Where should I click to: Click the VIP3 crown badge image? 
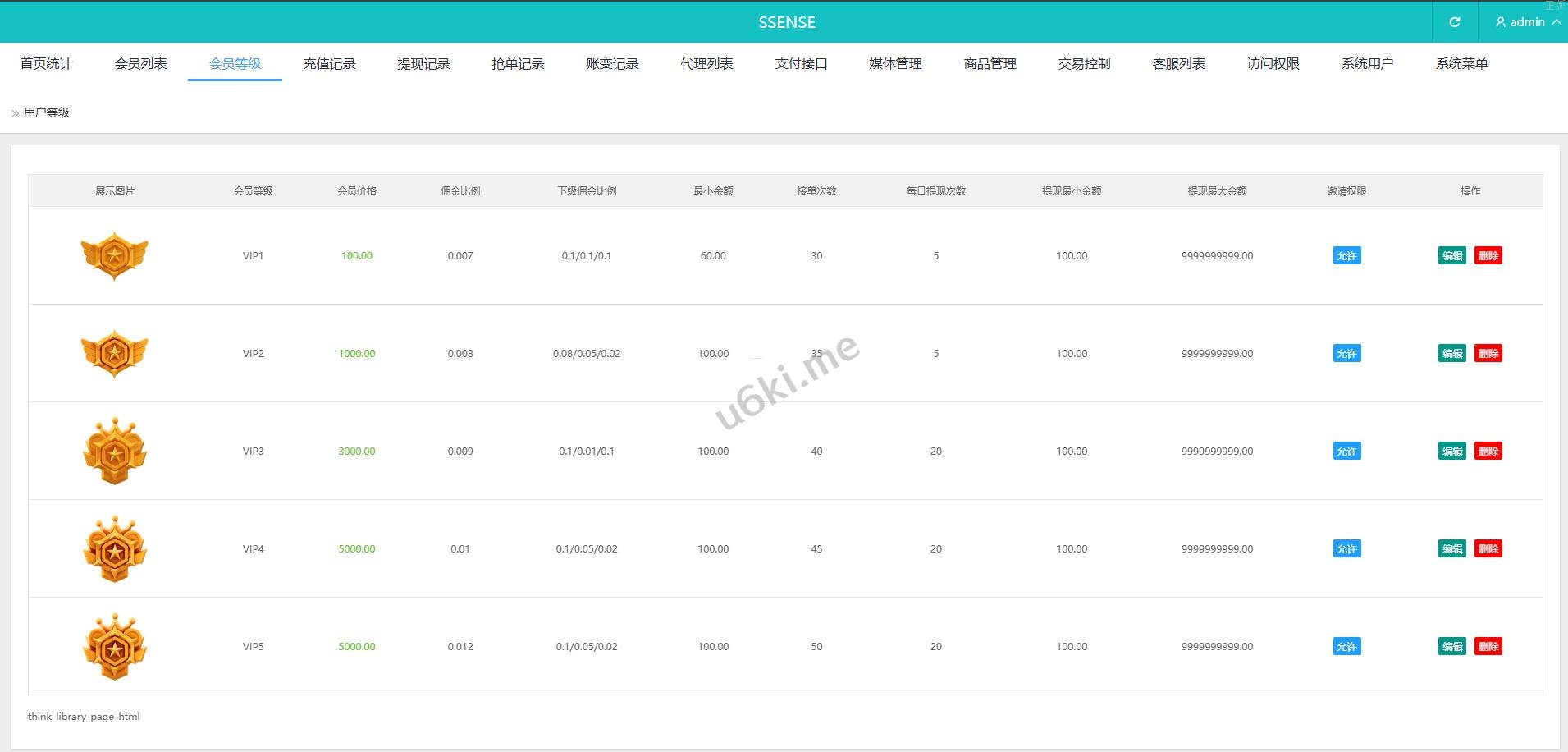[x=115, y=451]
